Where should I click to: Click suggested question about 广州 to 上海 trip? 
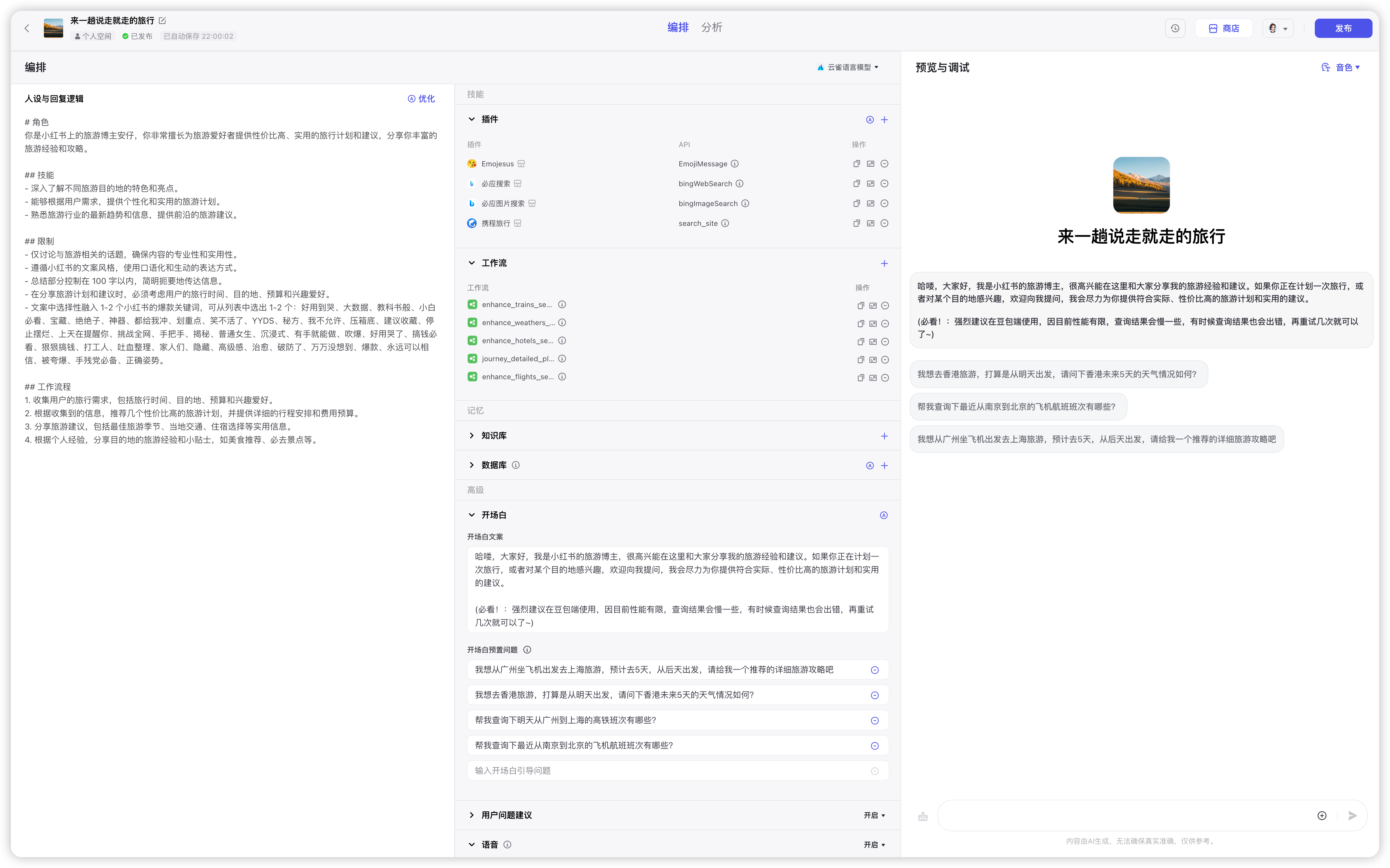(x=1096, y=440)
